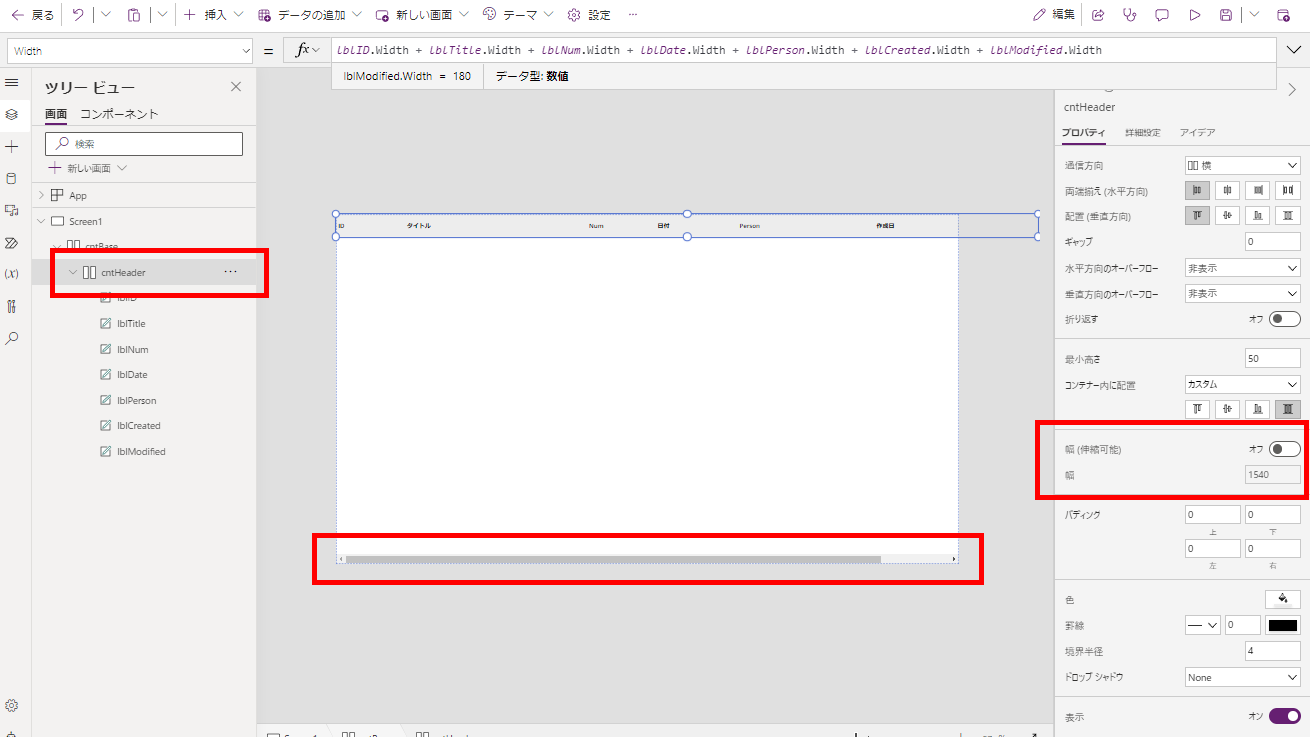This screenshot has height=737, width=1310.
Task: Open the 垂直方向のオーバーフロー dropdown
Action: click(1241, 292)
